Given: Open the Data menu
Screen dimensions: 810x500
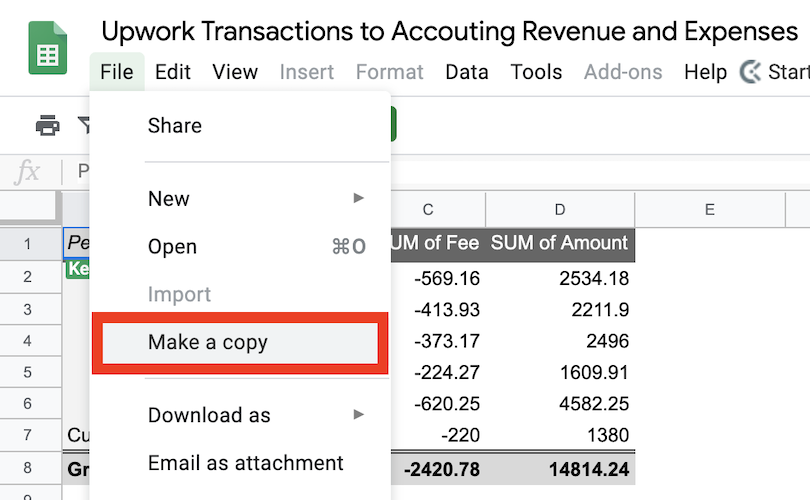Looking at the screenshot, I should click(467, 72).
